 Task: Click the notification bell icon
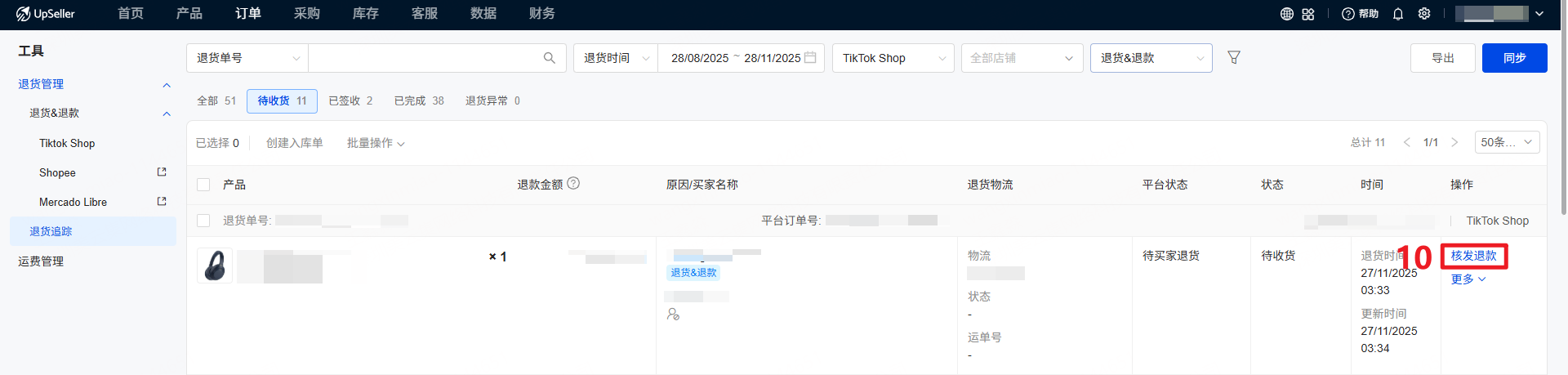pyautogui.click(x=1398, y=14)
